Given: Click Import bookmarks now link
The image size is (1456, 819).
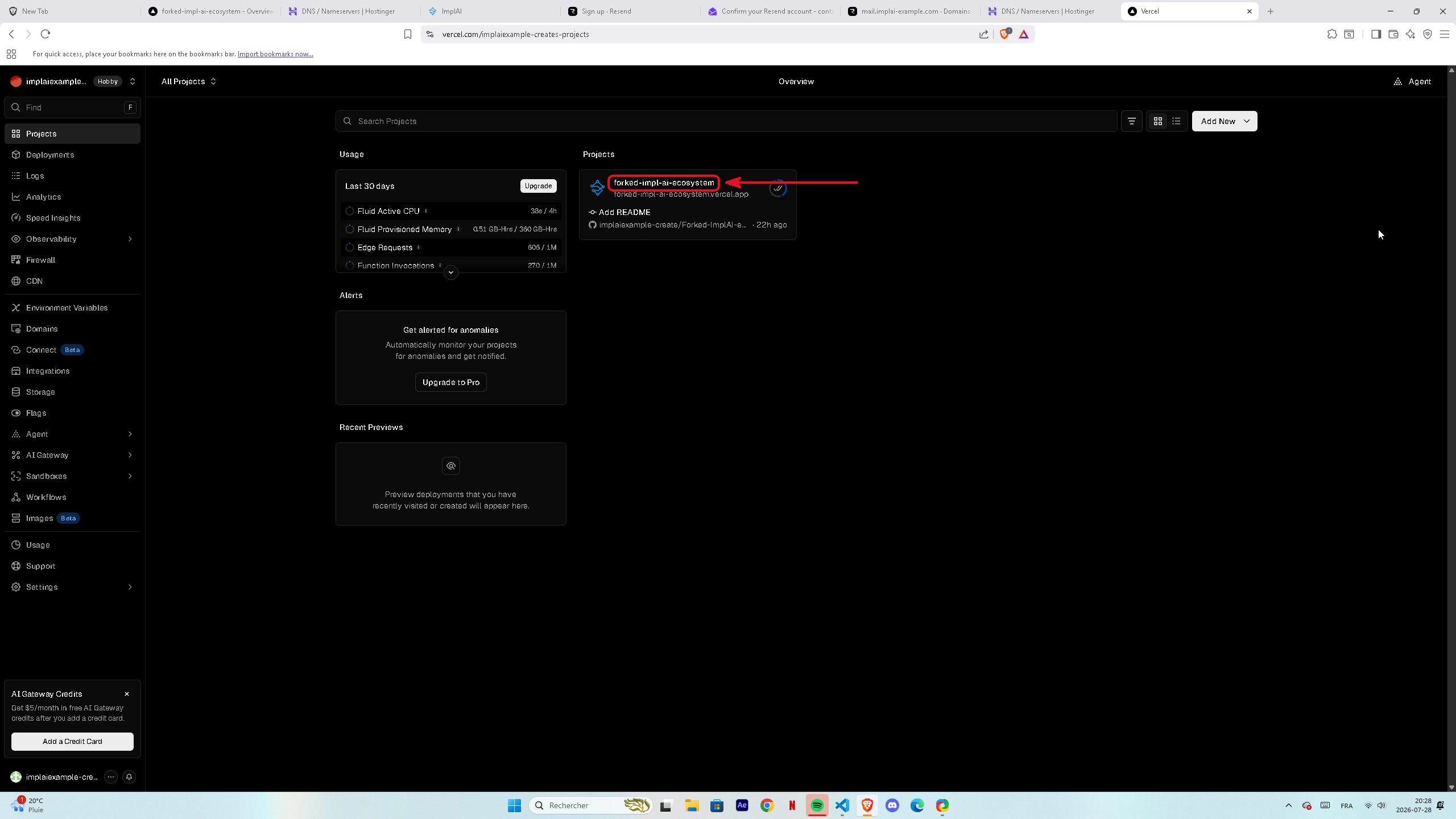Looking at the screenshot, I should click(x=275, y=54).
